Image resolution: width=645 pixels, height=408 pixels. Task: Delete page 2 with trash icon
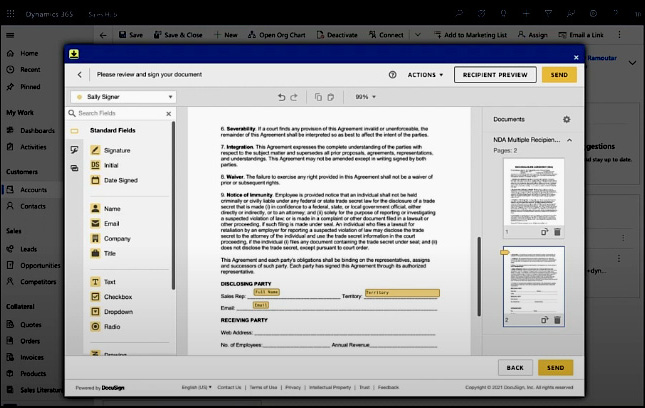(x=557, y=320)
